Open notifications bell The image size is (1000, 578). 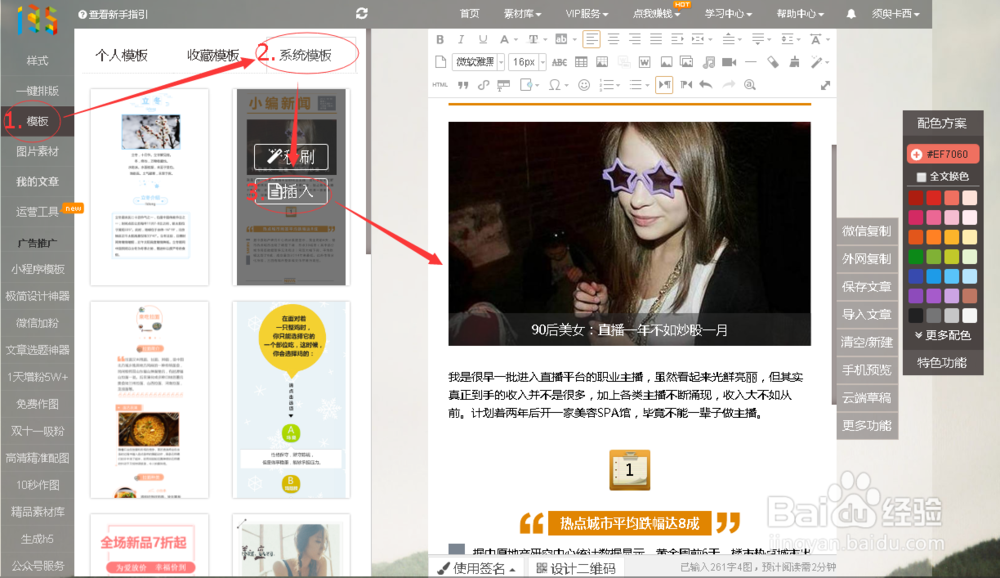[851, 13]
